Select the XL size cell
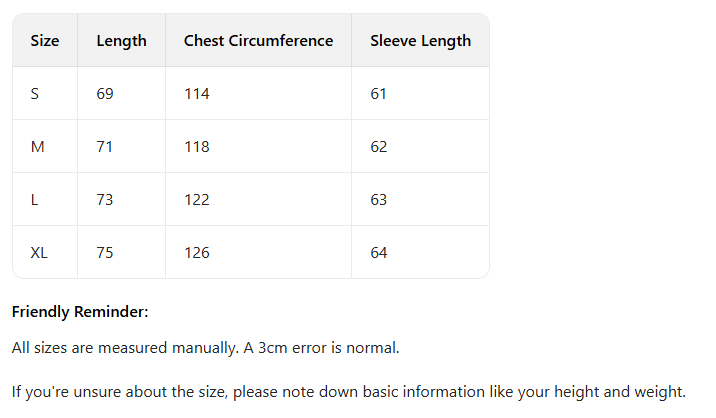Viewport: 716px width, 418px height. click(x=39, y=253)
